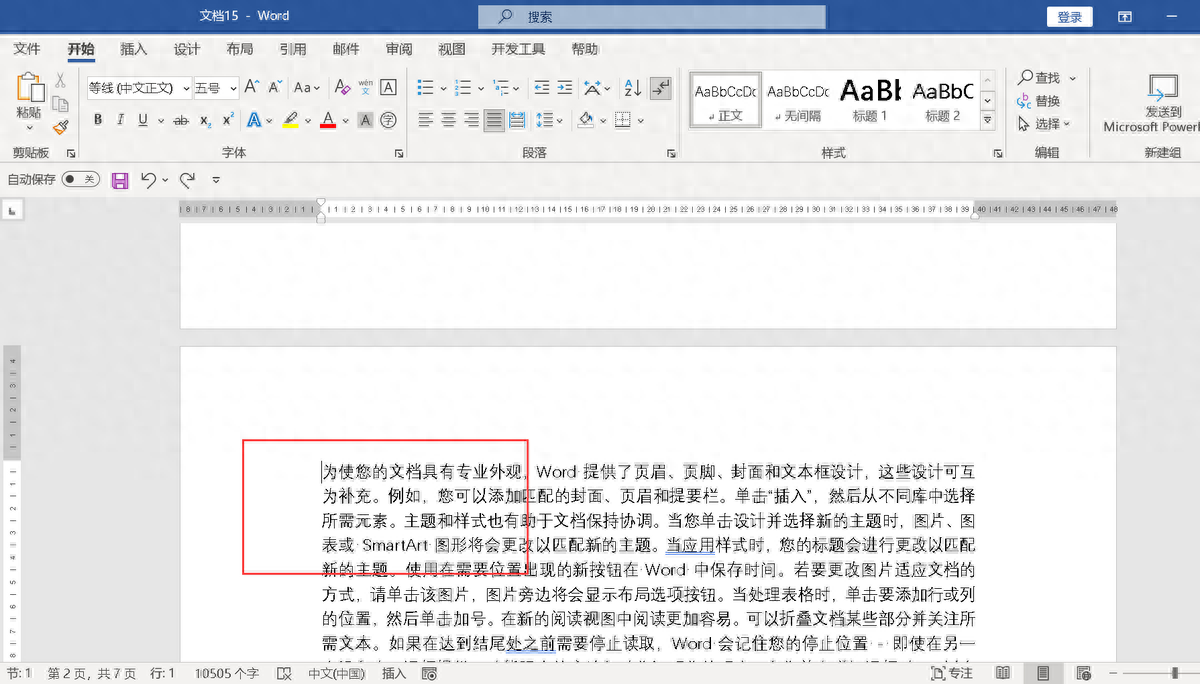Viewport: 1200px width, 684px height.
Task: Open the phonetic guide (wén) tool
Action: coord(366,88)
